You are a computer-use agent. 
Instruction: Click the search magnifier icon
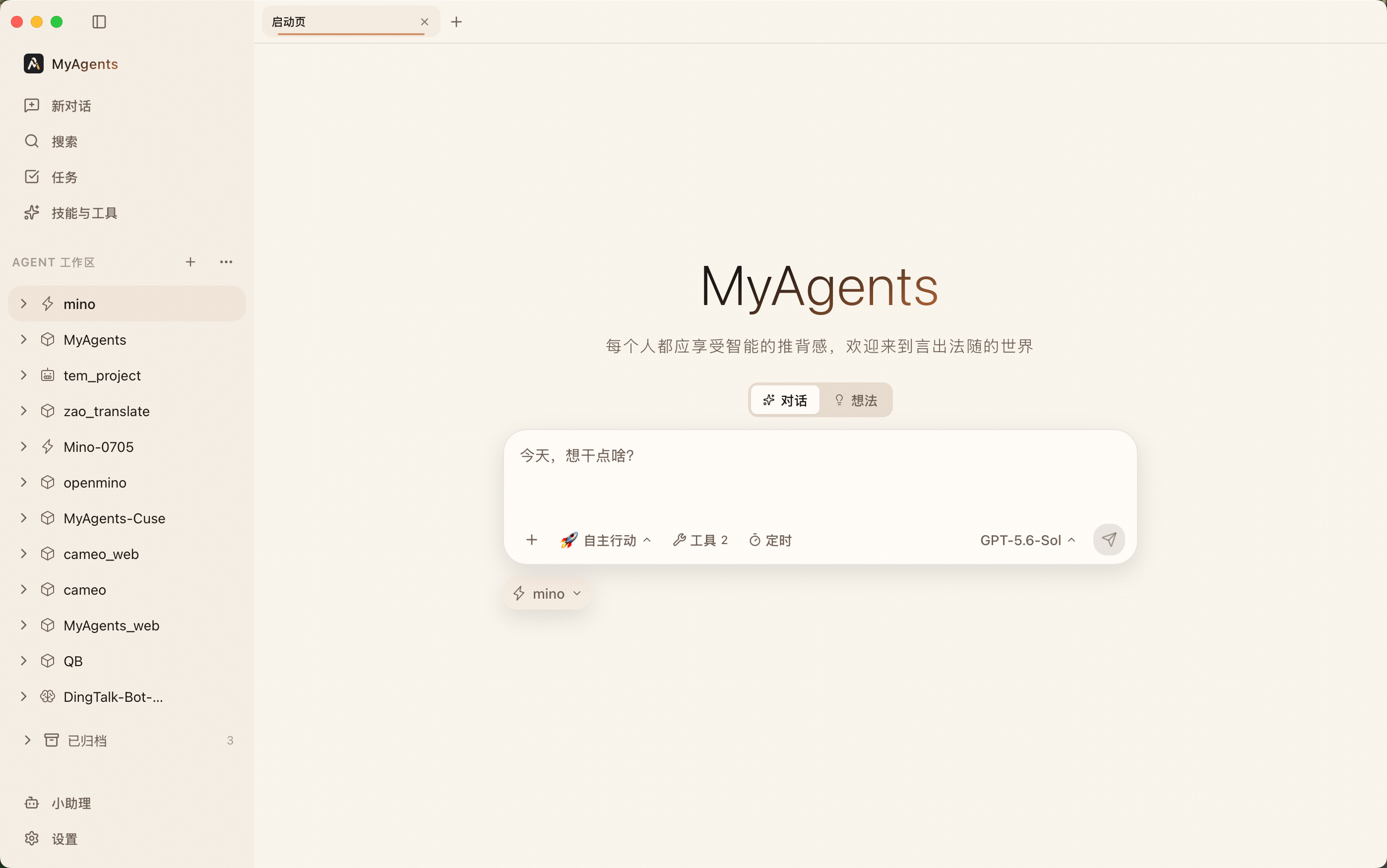point(32,141)
